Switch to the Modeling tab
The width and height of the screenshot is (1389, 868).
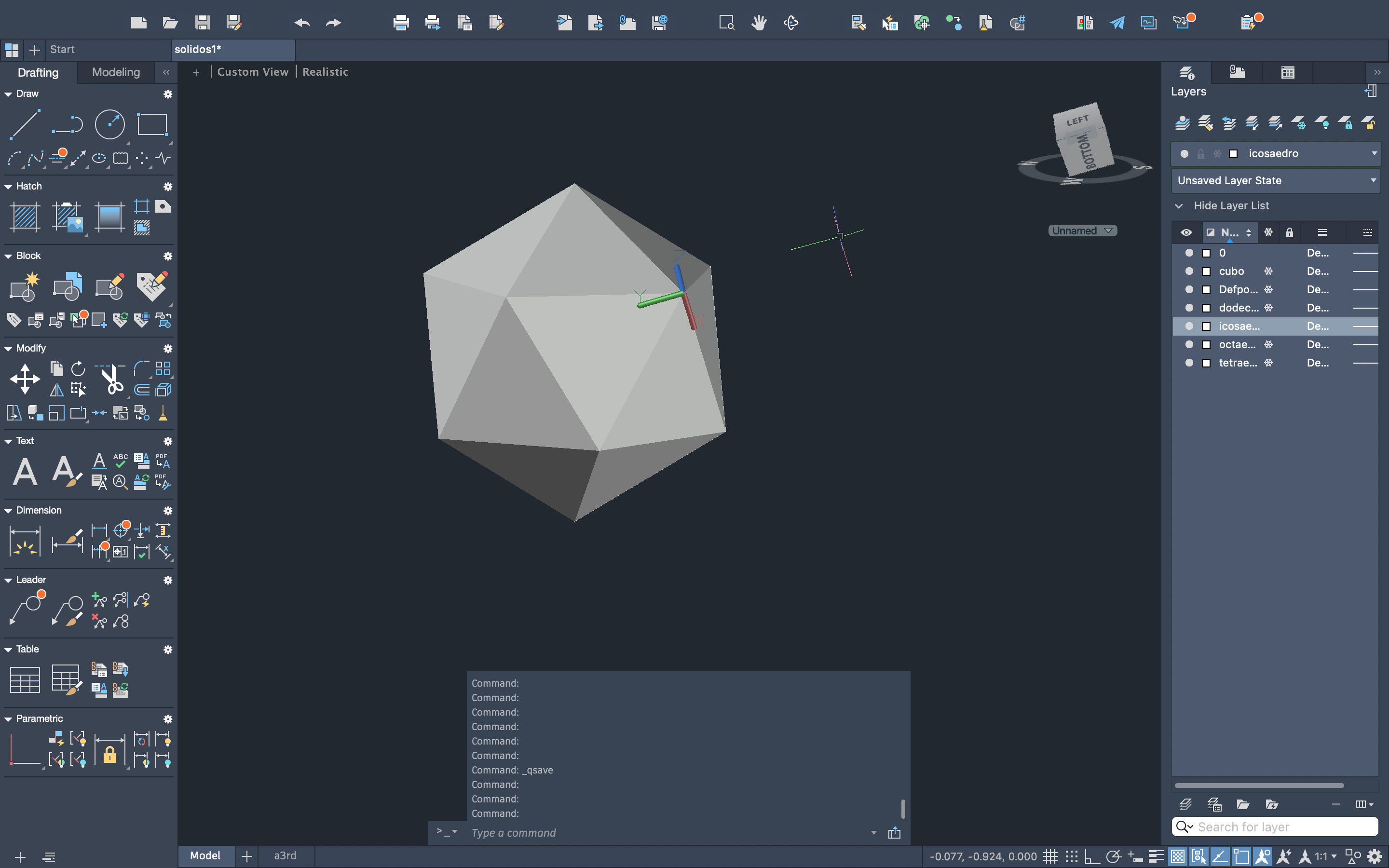point(116,72)
